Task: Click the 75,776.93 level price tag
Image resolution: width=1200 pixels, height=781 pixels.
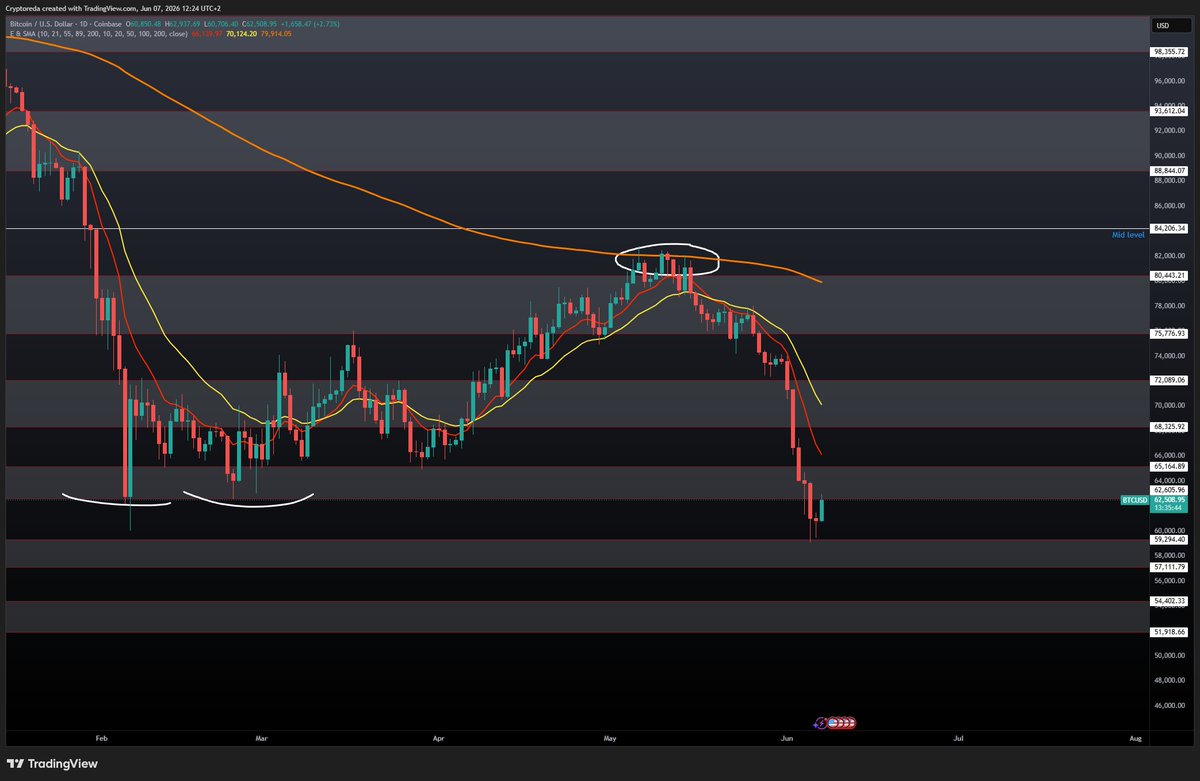Action: pos(1169,334)
